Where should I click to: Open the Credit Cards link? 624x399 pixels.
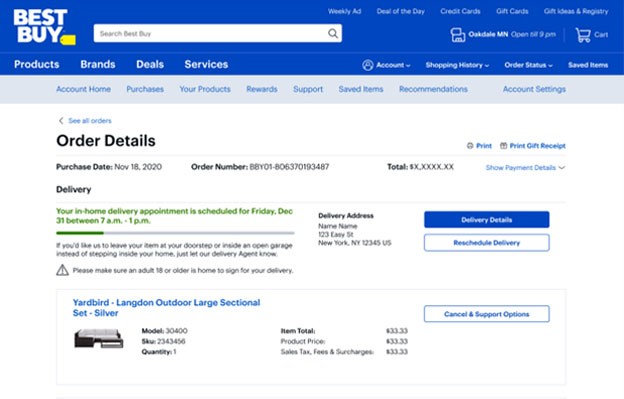460,11
